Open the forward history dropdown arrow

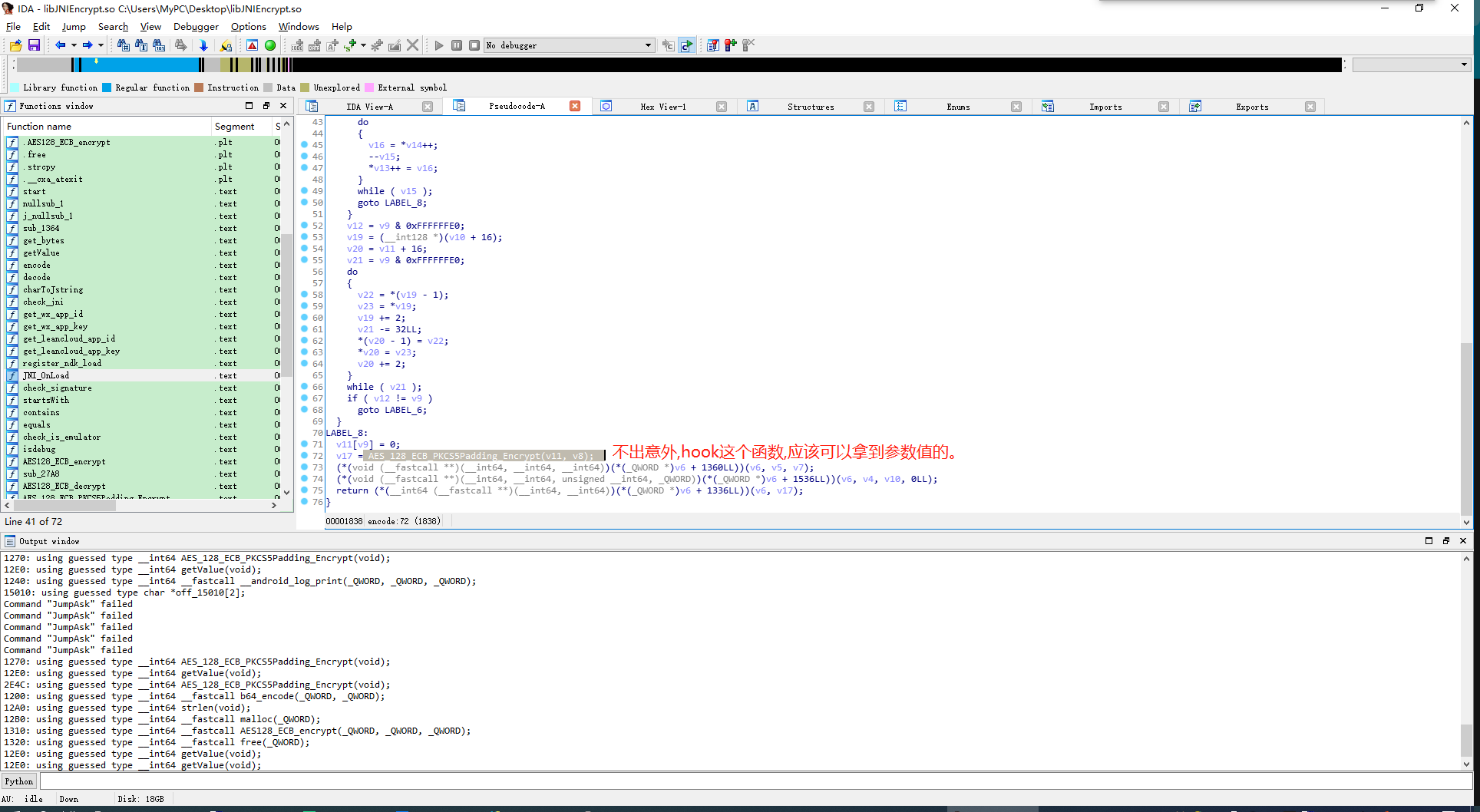coord(101,45)
